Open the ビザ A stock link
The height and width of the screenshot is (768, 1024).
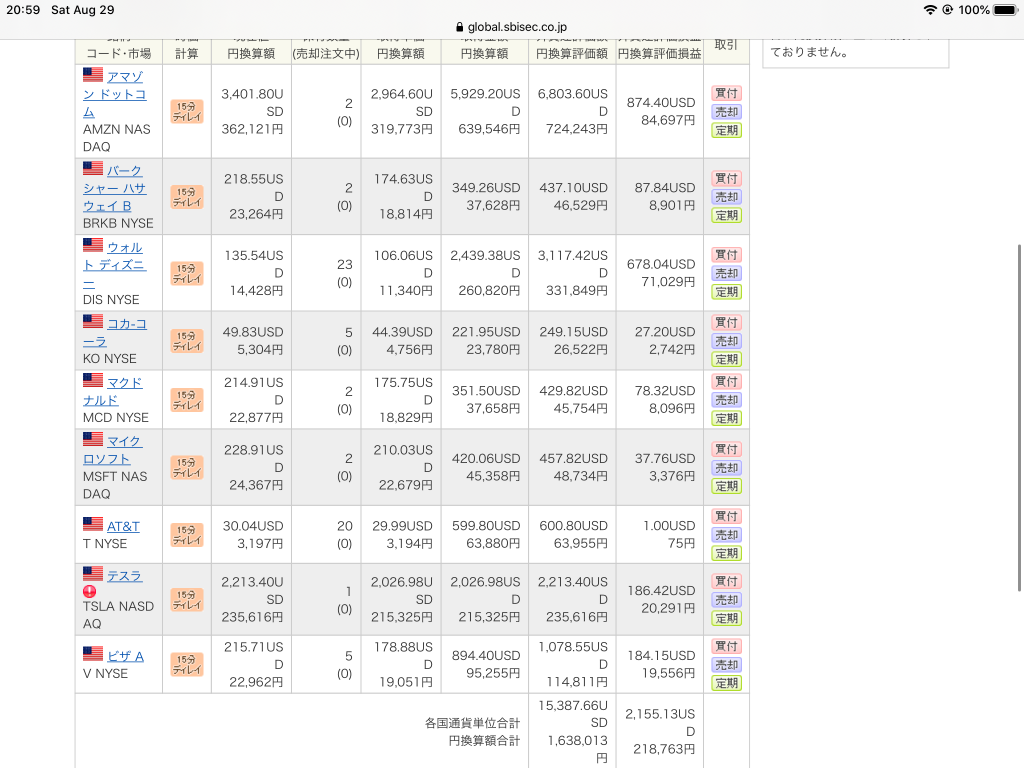[125, 656]
